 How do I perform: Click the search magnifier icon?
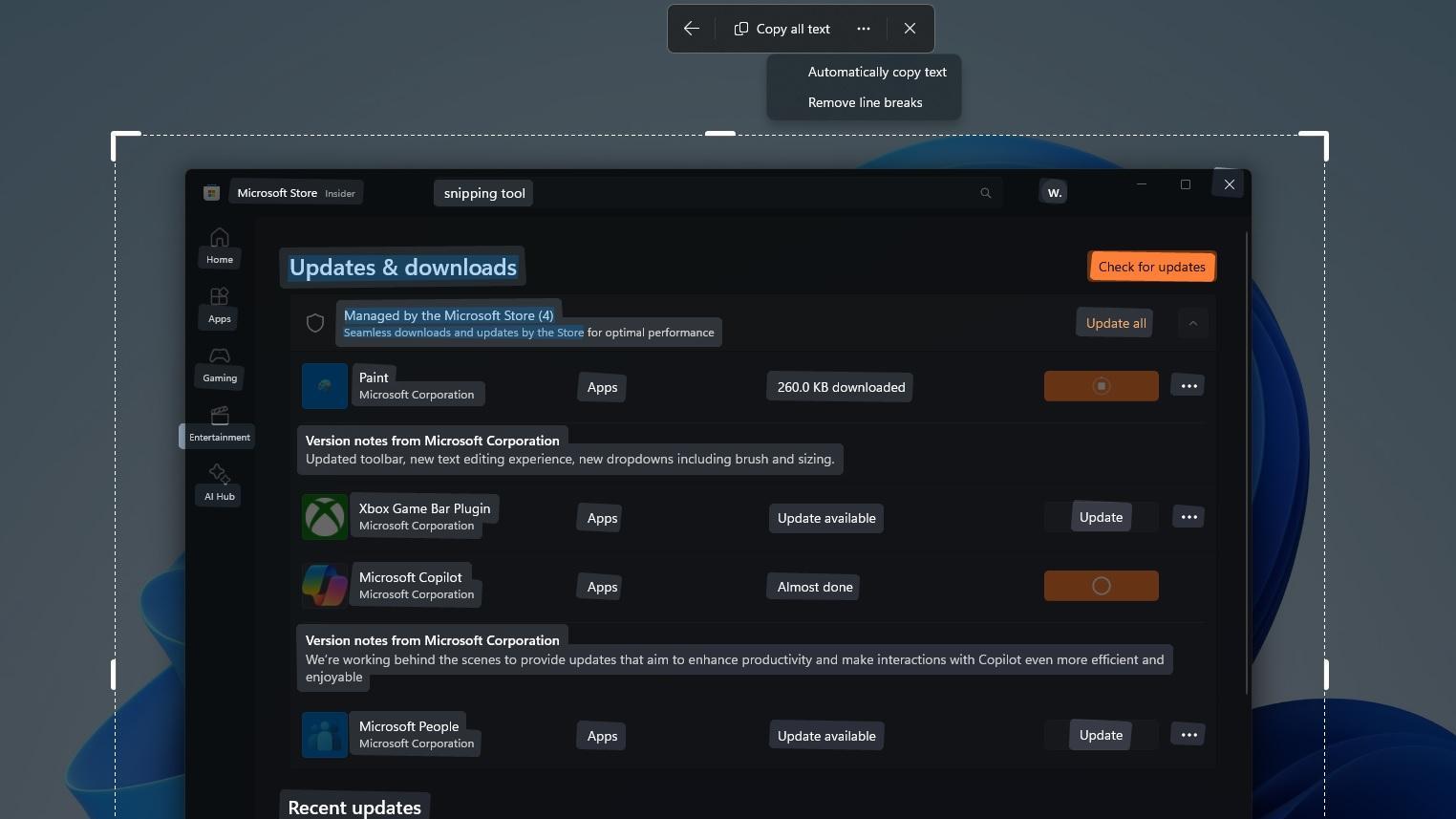tap(985, 193)
